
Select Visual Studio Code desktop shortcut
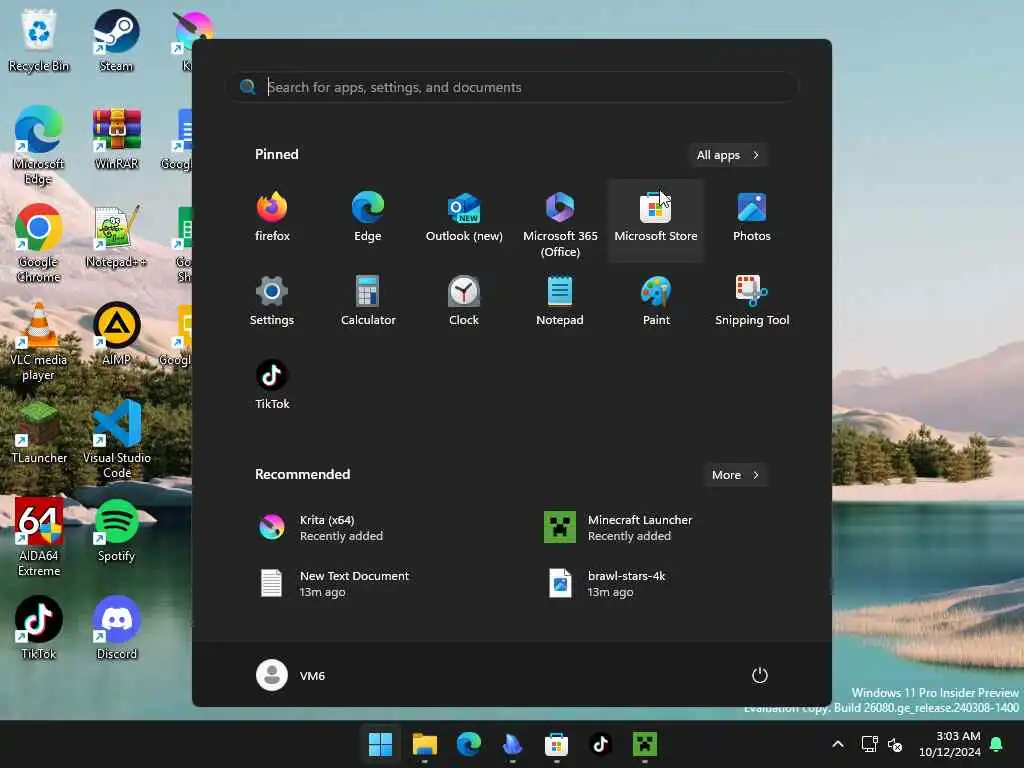[116, 440]
